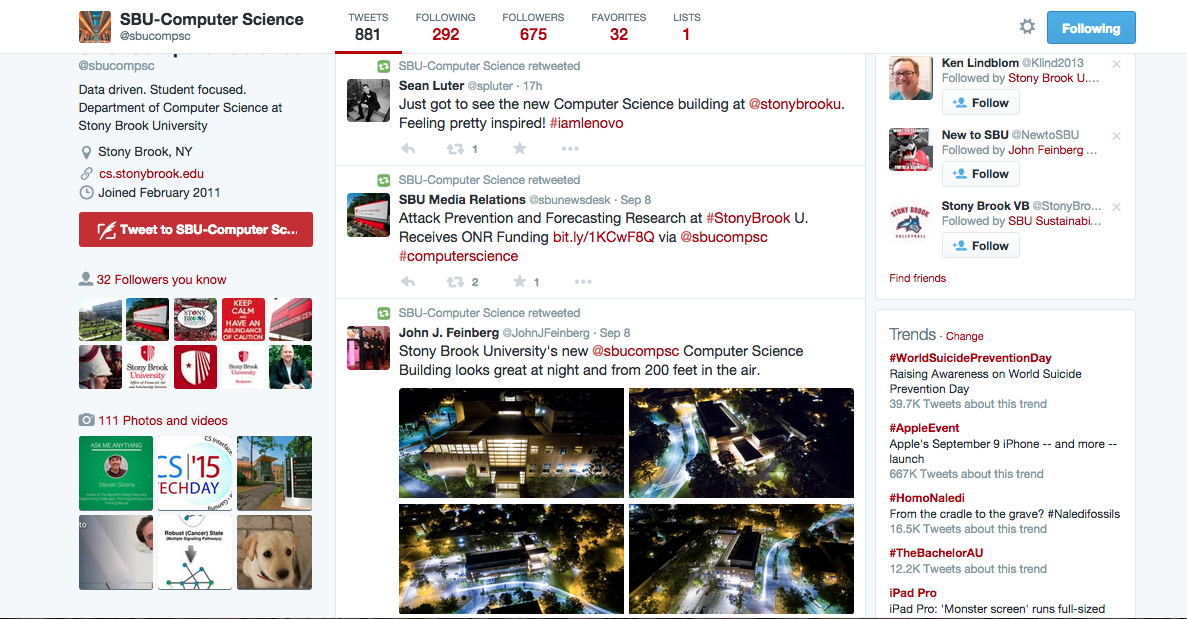Click Sep 8 timestamp on Feinberg tweet
Image resolution: width=1187 pixels, height=619 pixels.
tap(615, 333)
